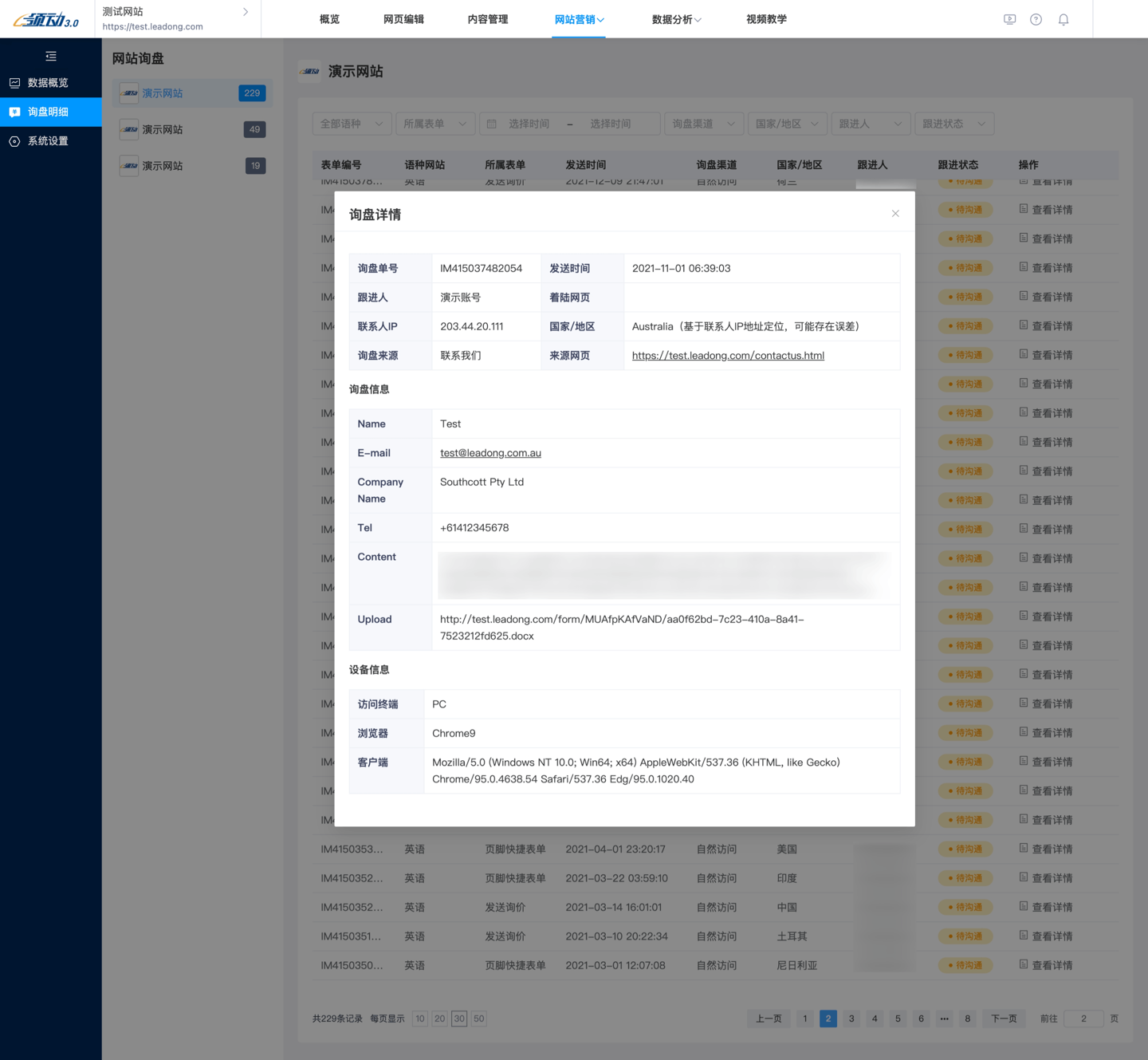The image size is (1148, 1060).
Task: Click the 前往 page number input field
Action: point(1083,1019)
